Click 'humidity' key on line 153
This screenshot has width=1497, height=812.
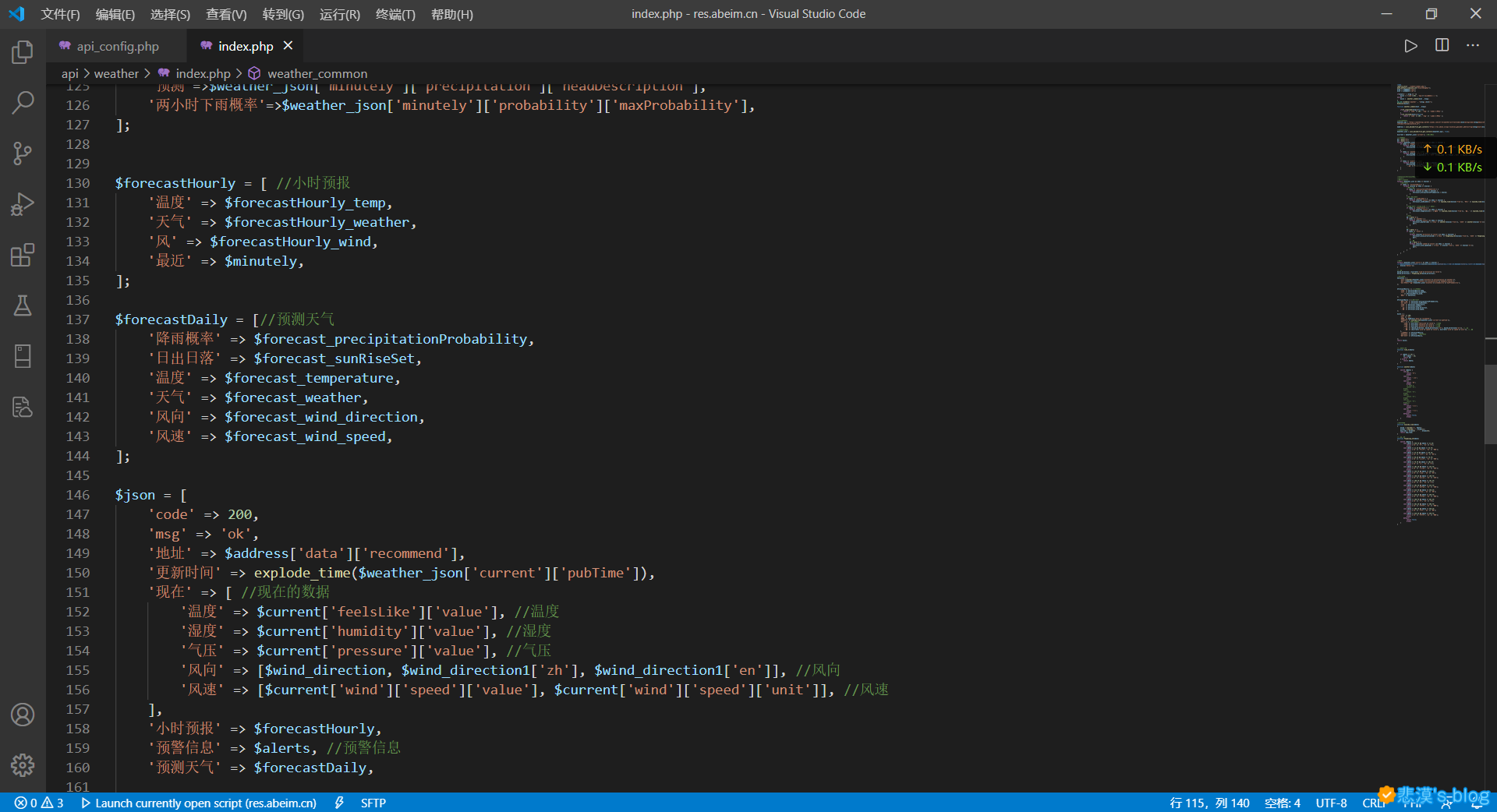click(370, 631)
